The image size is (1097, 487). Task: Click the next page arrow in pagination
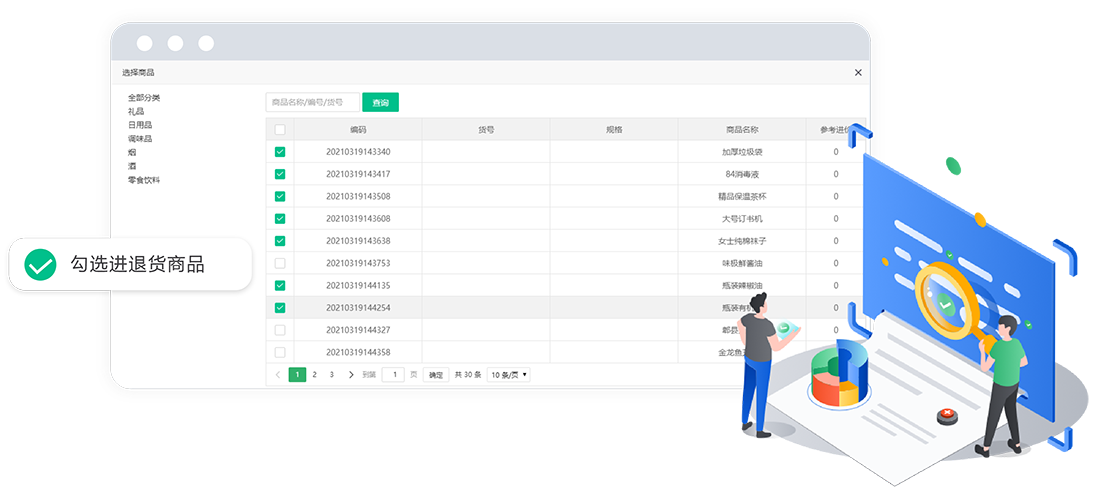click(351, 375)
